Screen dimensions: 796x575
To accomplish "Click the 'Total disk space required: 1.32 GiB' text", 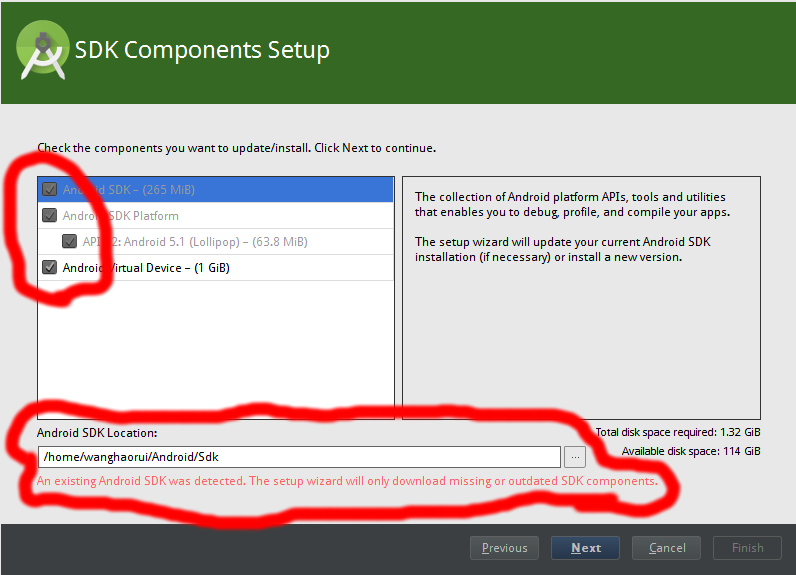I will point(678,432).
